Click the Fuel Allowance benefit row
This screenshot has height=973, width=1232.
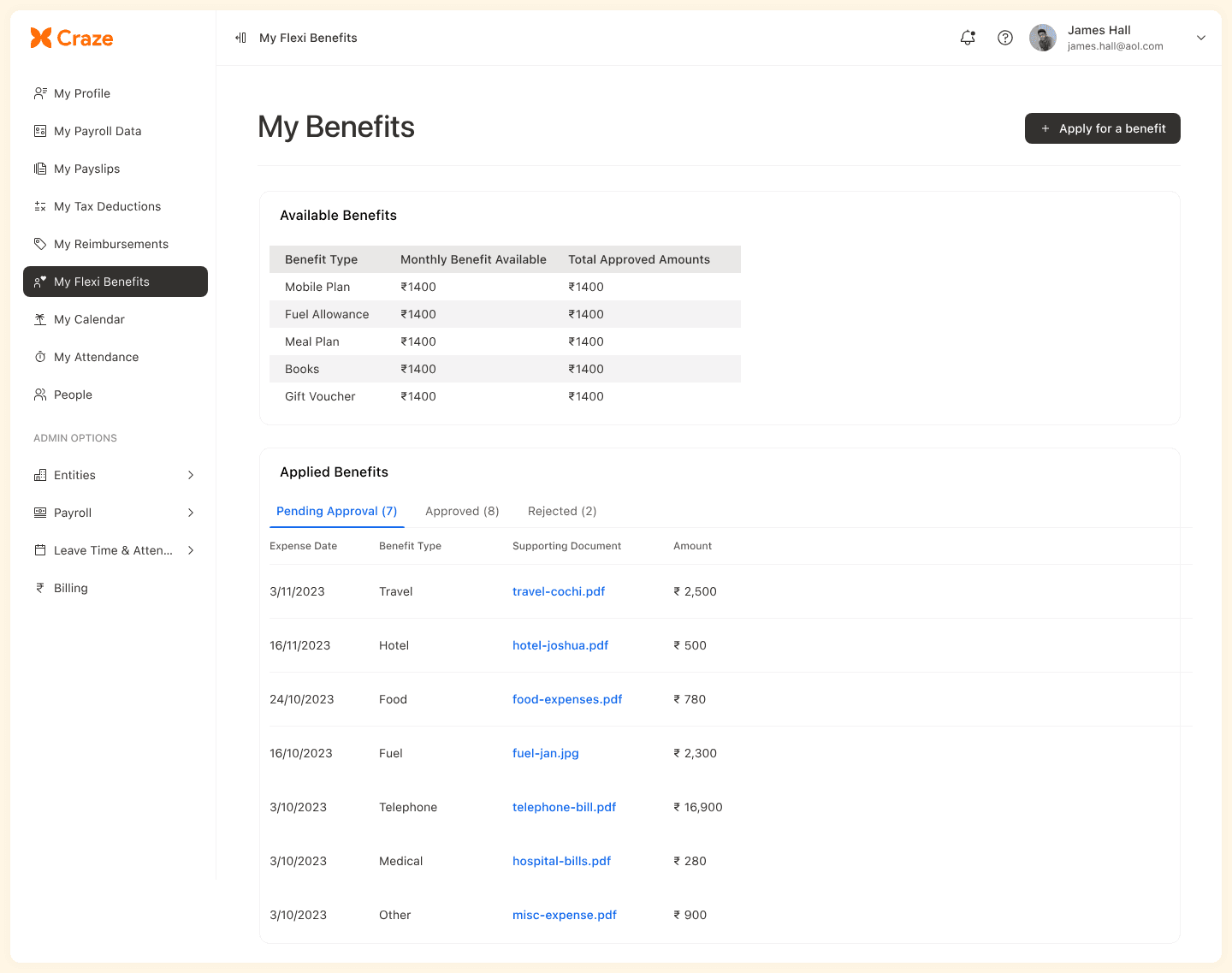(x=505, y=314)
